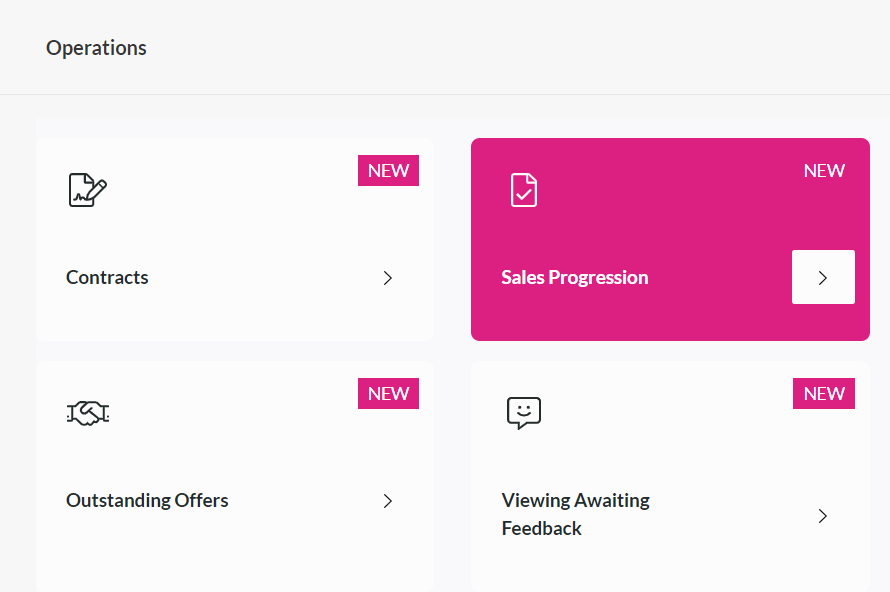Open the Contracts label link
Screen dimensions: 890x592
pos(107,277)
